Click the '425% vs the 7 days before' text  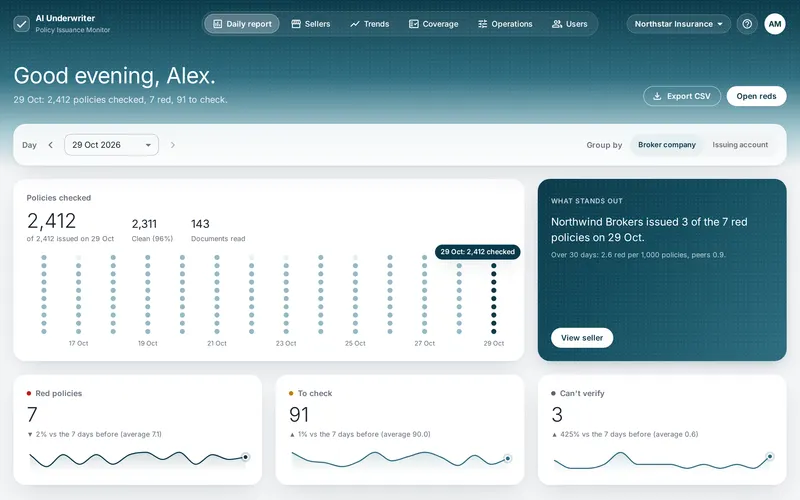pos(629,434)
